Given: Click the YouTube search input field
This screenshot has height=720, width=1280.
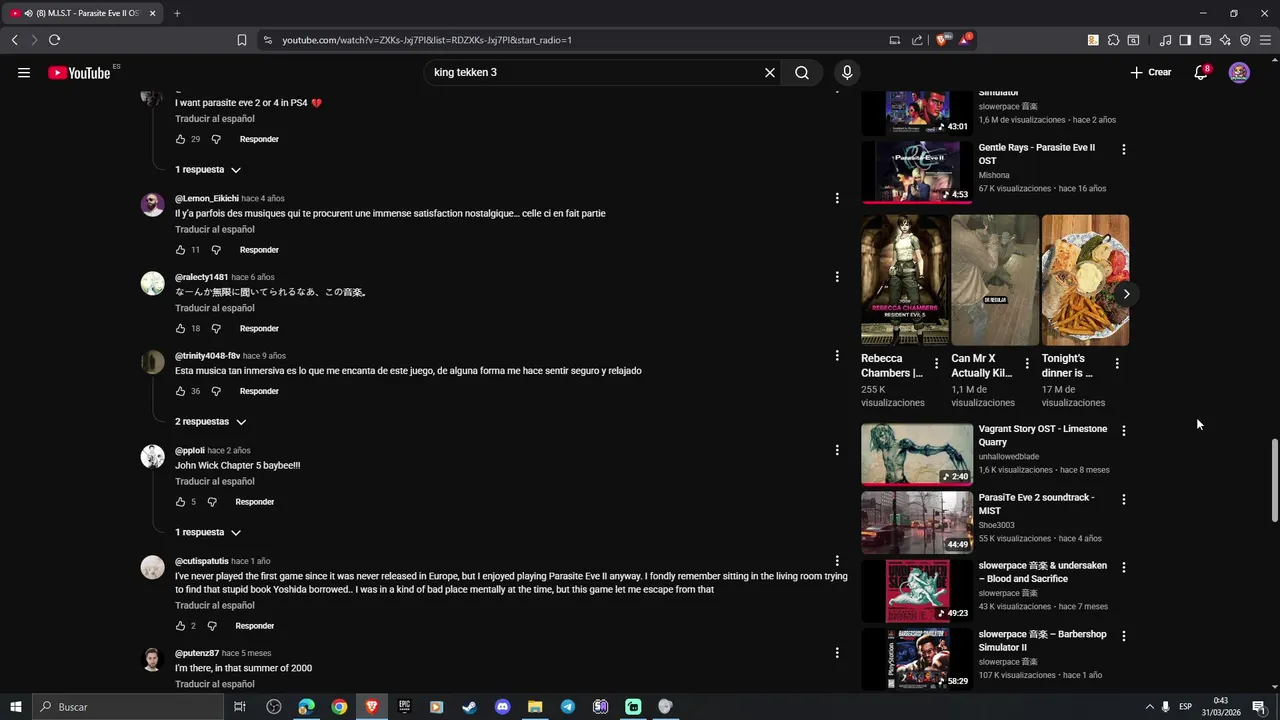Looking at the screenshot, I should coord(595,72).
